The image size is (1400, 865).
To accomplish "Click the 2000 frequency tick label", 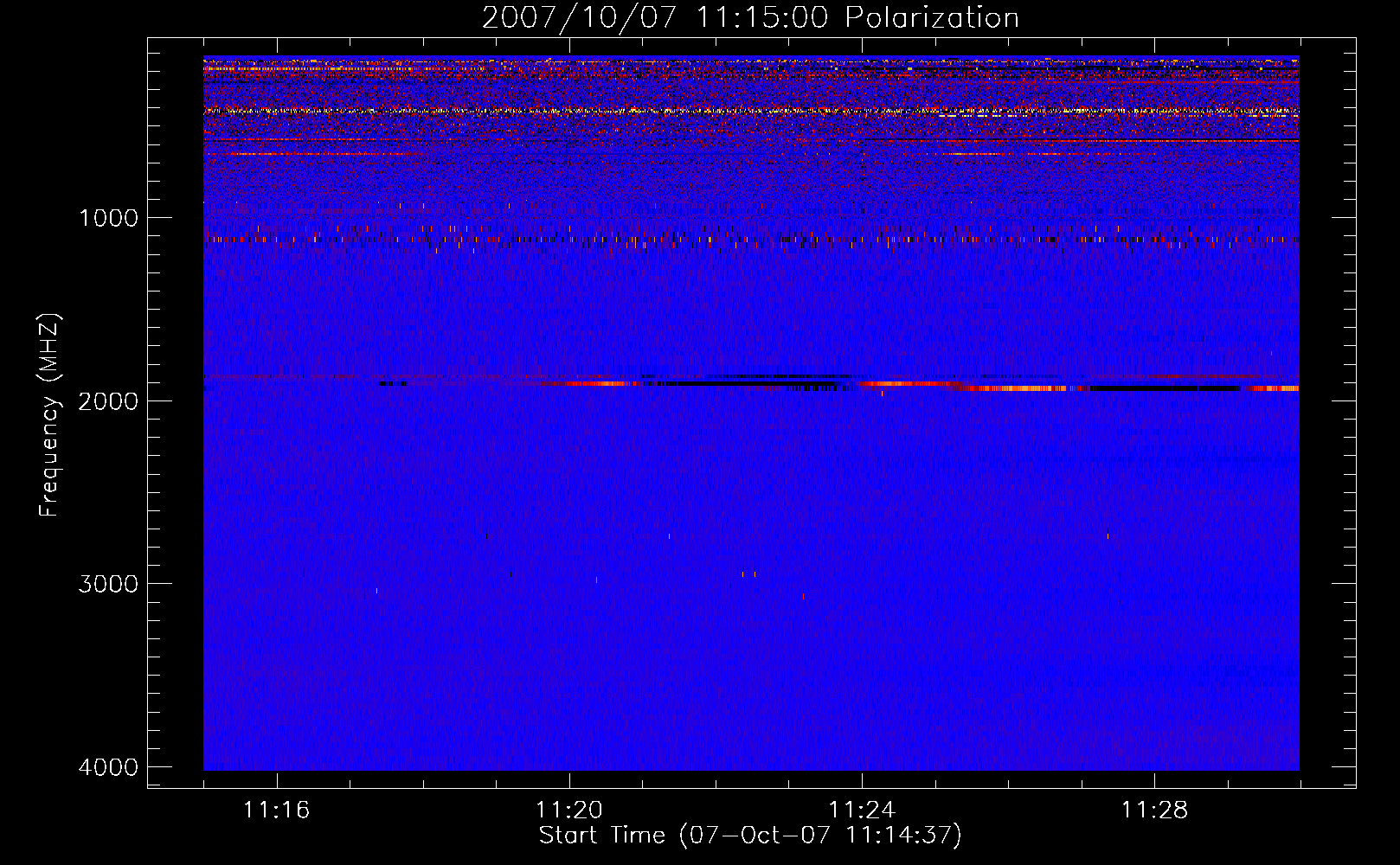I will tap(108, 401).
